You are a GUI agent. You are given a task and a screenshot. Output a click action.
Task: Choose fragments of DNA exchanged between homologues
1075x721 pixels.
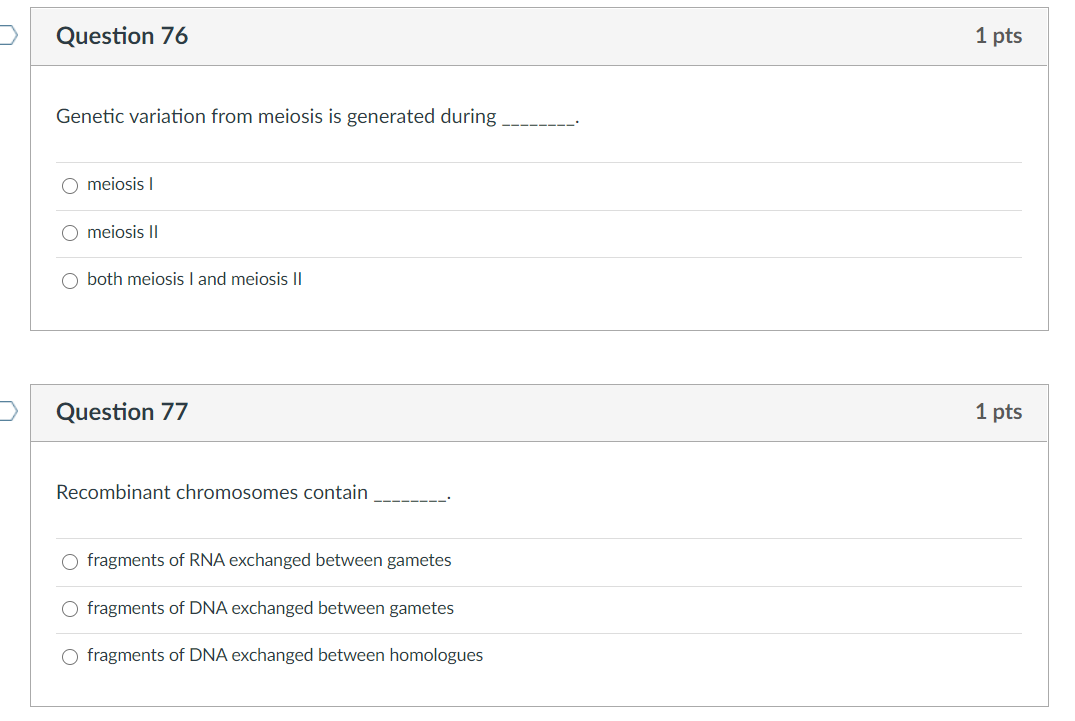click(69, 656)
